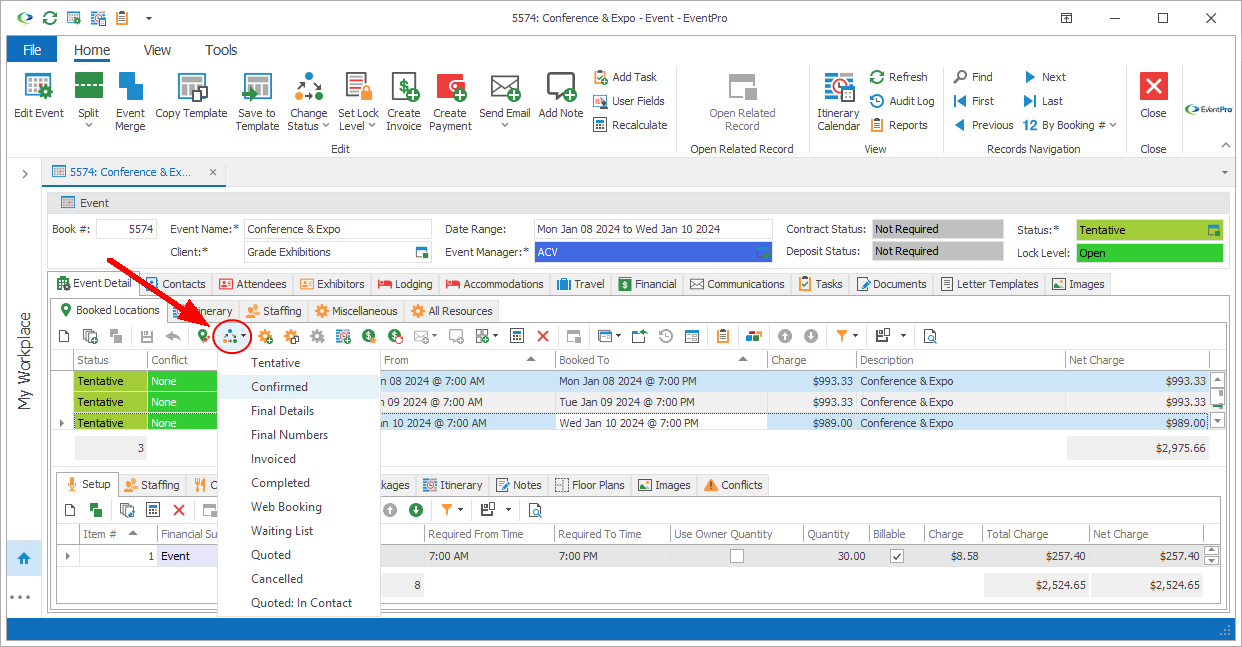Click the Add Task button
This screenshot has width=1242, height=647.
625,77
